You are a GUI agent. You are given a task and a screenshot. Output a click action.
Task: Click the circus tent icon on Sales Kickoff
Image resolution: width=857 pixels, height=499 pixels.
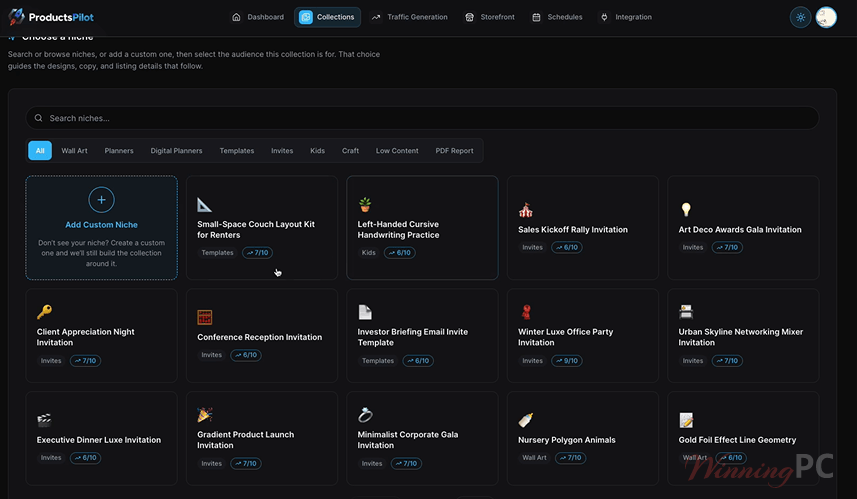[x=526, y=210]
